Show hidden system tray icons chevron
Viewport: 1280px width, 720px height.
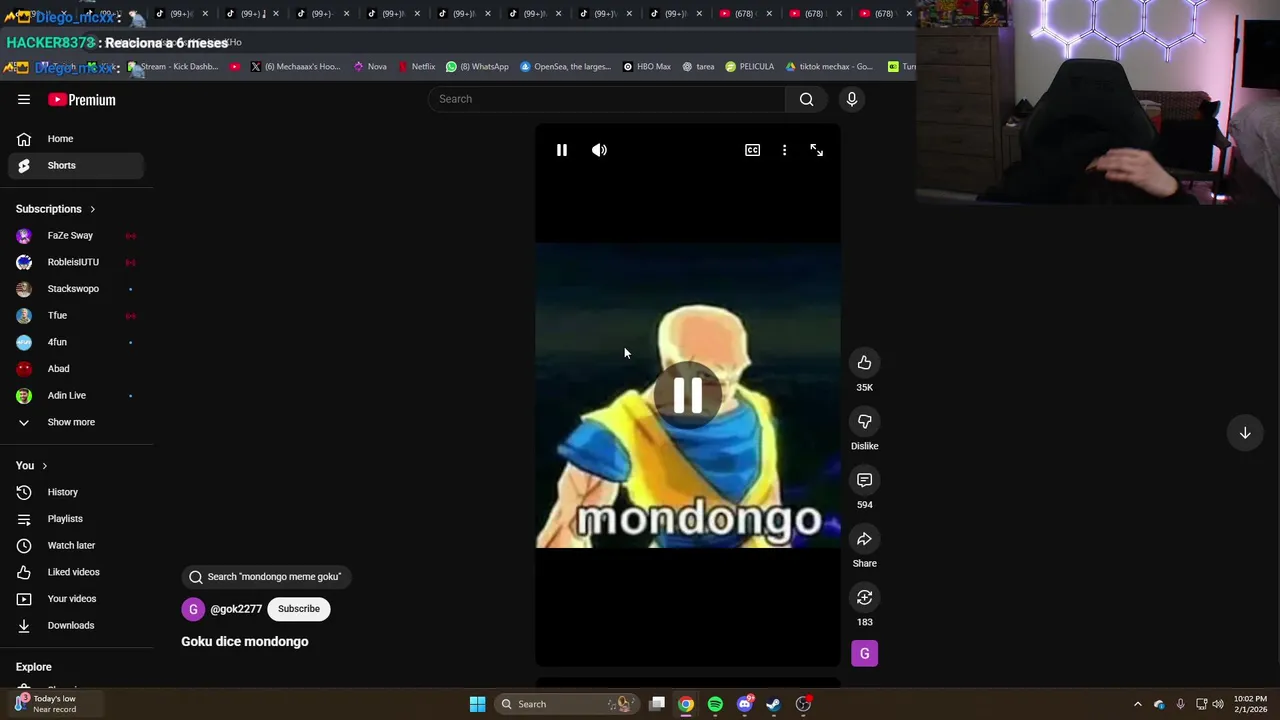(1138, 704)
